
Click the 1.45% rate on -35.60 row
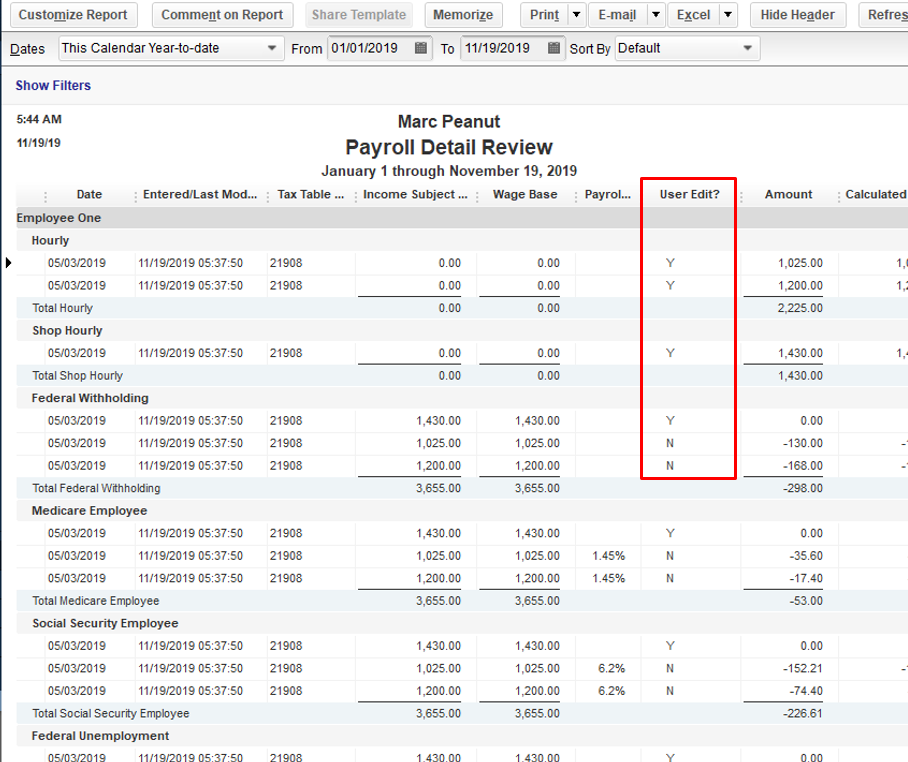pos(609,556)
